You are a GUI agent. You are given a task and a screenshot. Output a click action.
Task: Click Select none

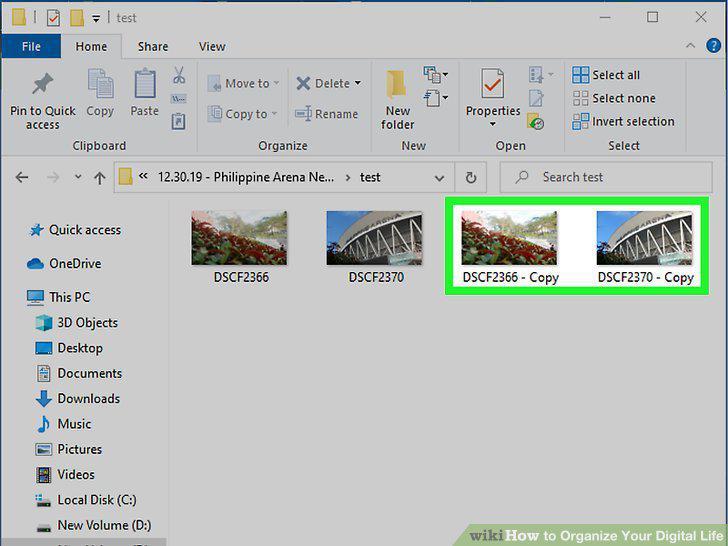pyautogui.click(x=614, y=98)
